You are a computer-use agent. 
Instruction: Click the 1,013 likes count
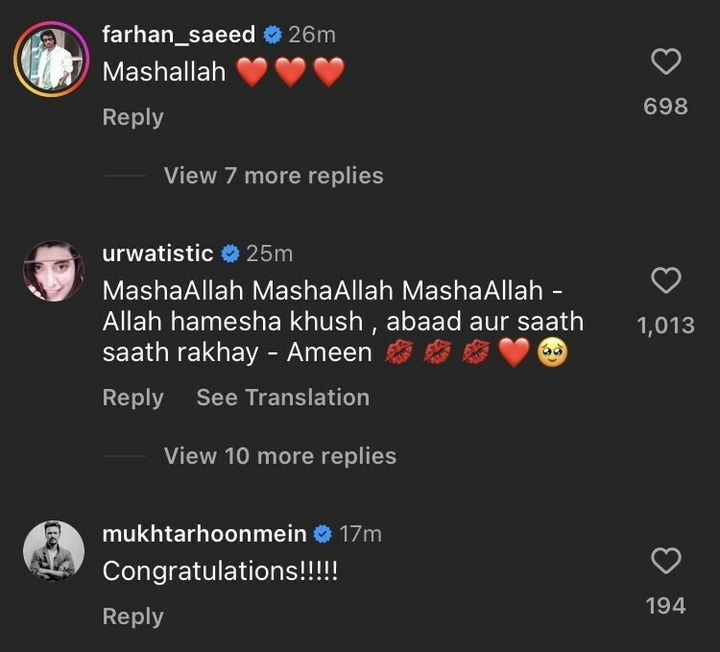point(665,325)
